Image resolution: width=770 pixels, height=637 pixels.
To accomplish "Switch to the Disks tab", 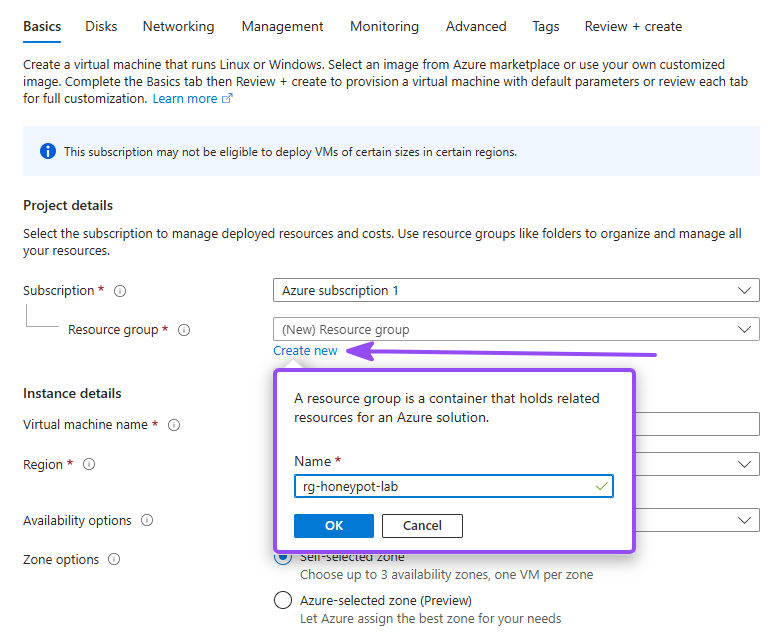I will coord(101,27).
